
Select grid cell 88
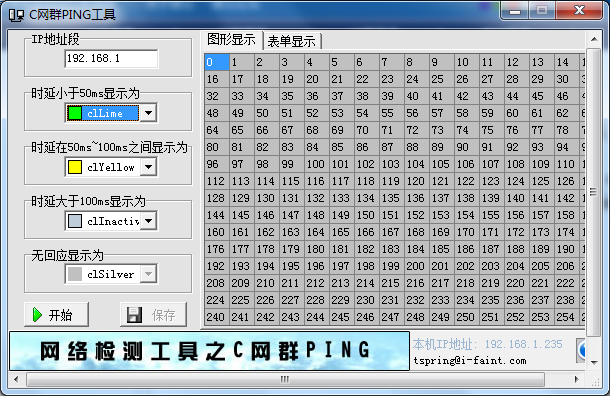pyautogui.click(x=417, y=147)
